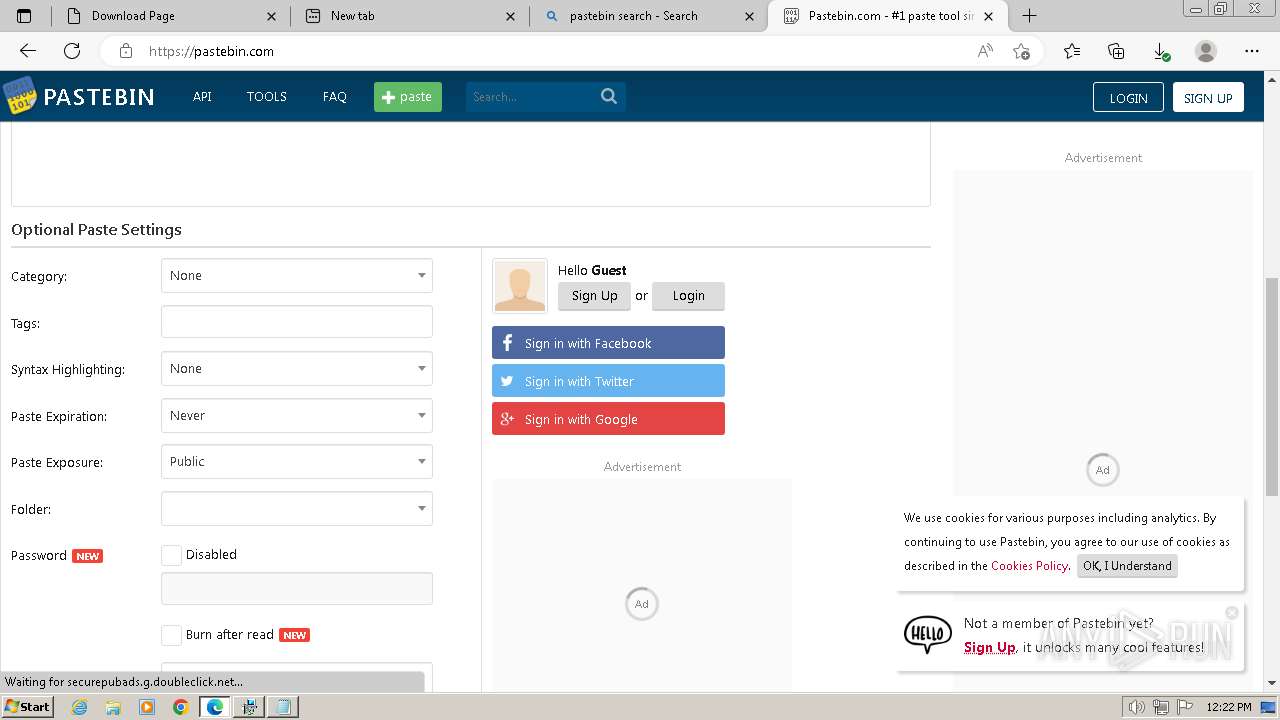Open the media player taskbar icon
Viewport: 1280px width, 720px height.
tap(147, 707)
